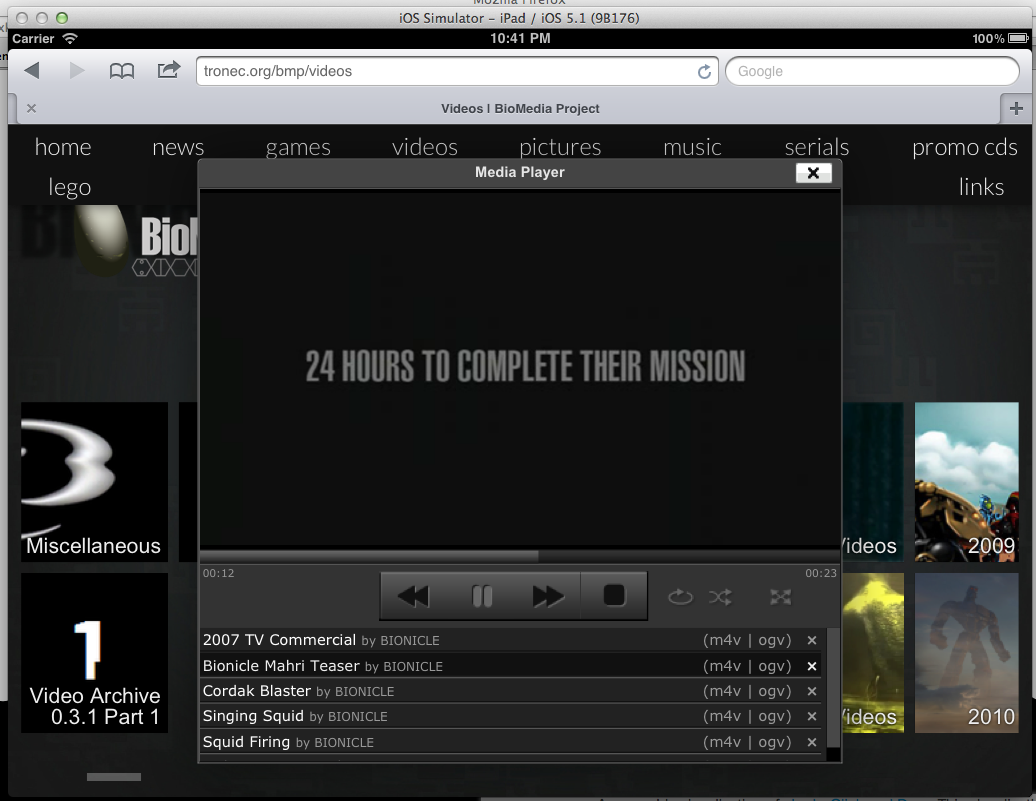Screen dimensions: 1036x801
Task: Stop video playback
Action: point(613,595)
